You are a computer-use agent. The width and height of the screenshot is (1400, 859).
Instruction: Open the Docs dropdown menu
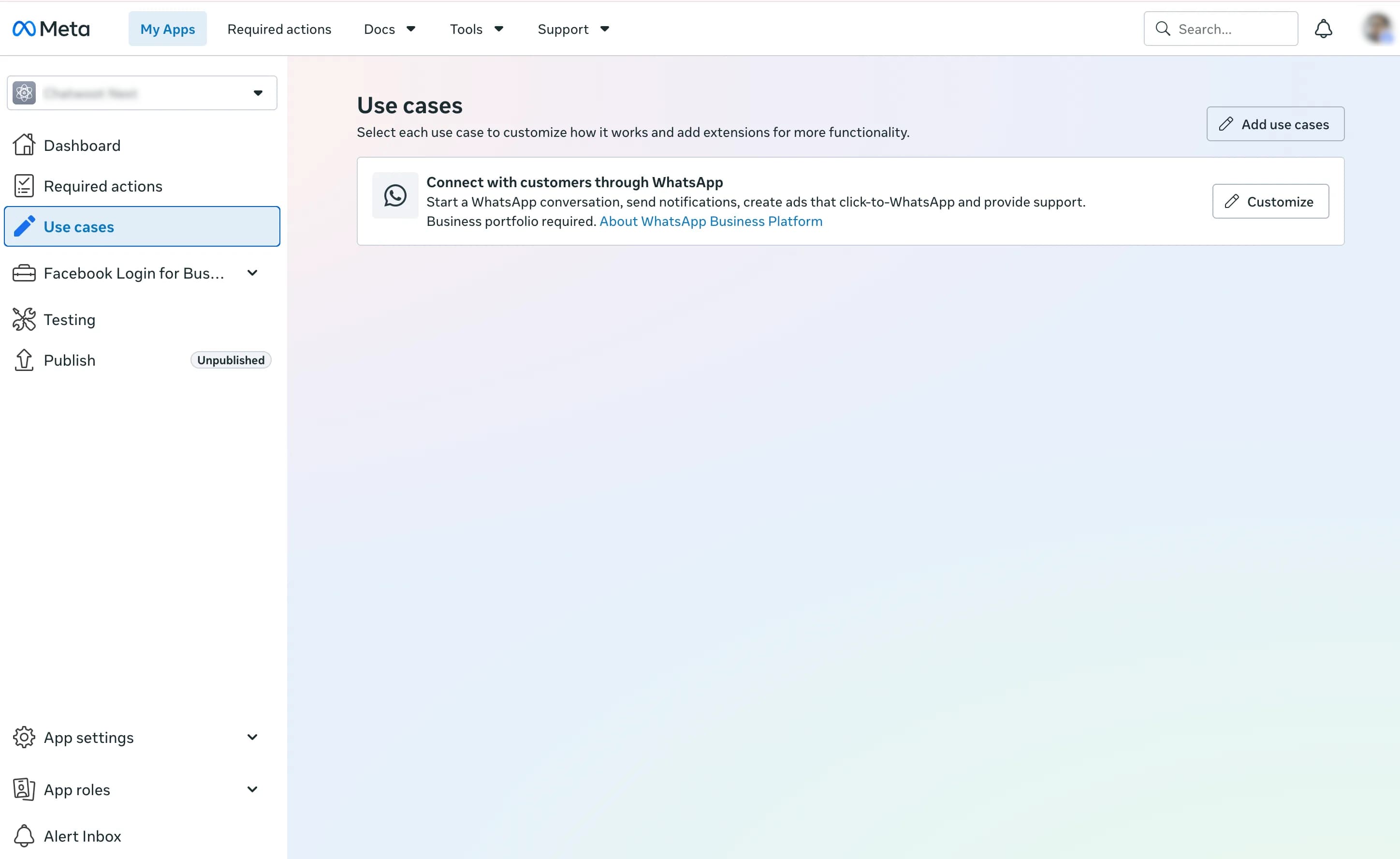click(390, 29)
